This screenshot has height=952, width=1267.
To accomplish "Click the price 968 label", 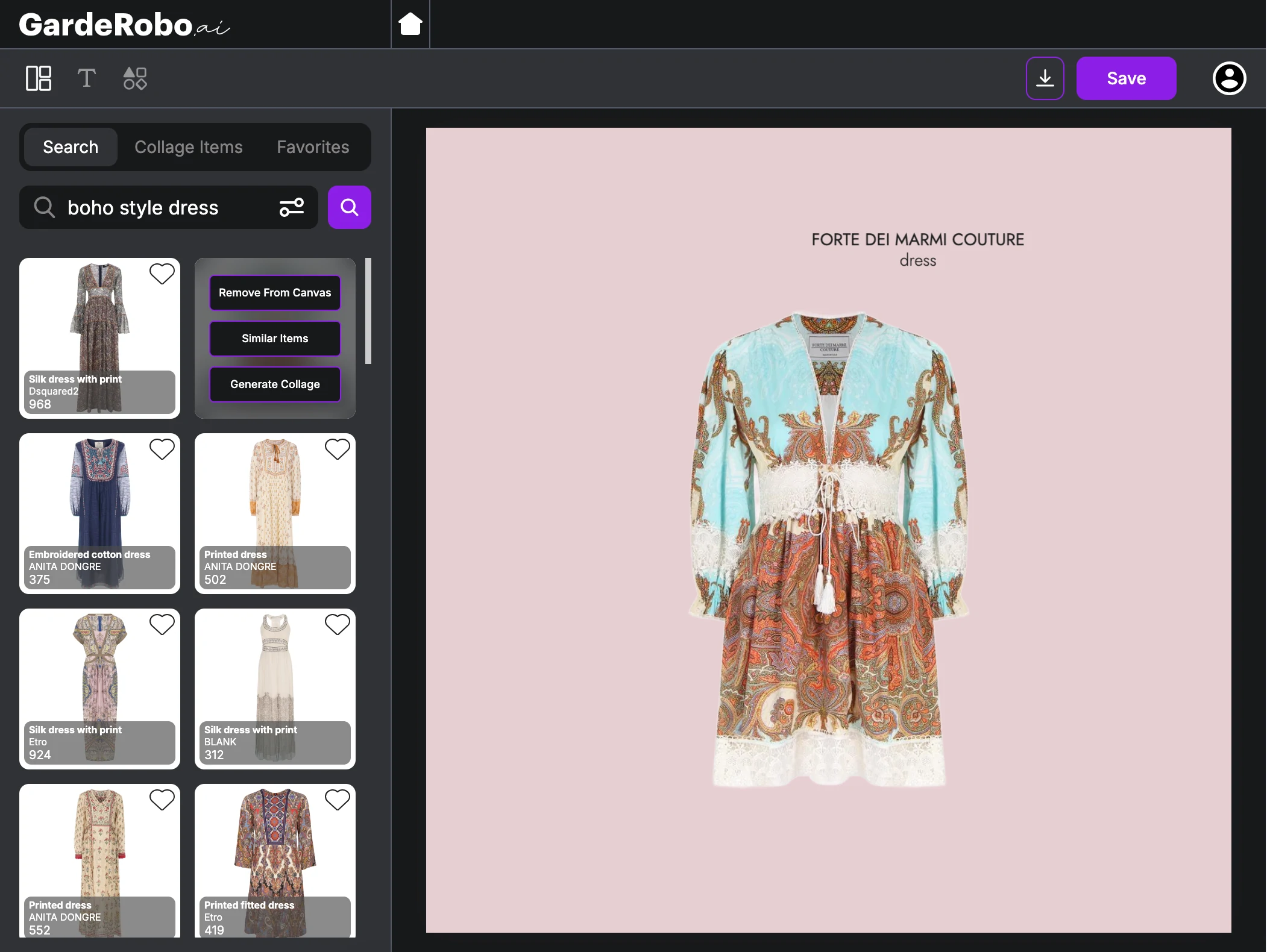I will point(40,404).
